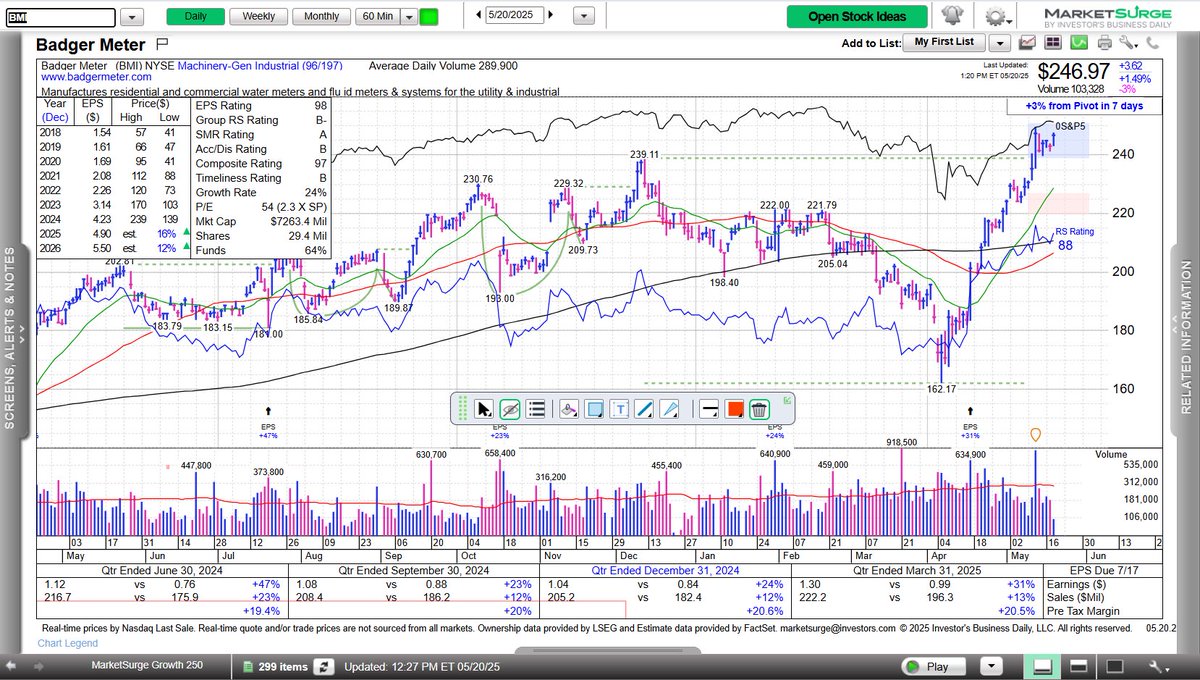The width and height of the screenshot is (1200, 680).
Task: Select the arrow pointer drawing tool
Action: (x=671, y=408)
